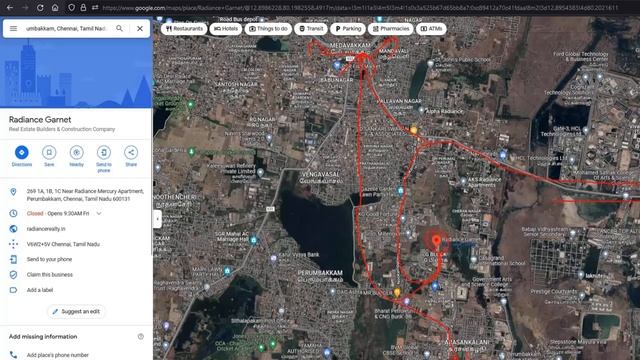
Task: Show Things to do on map
Action: click(x=268, y=29)
